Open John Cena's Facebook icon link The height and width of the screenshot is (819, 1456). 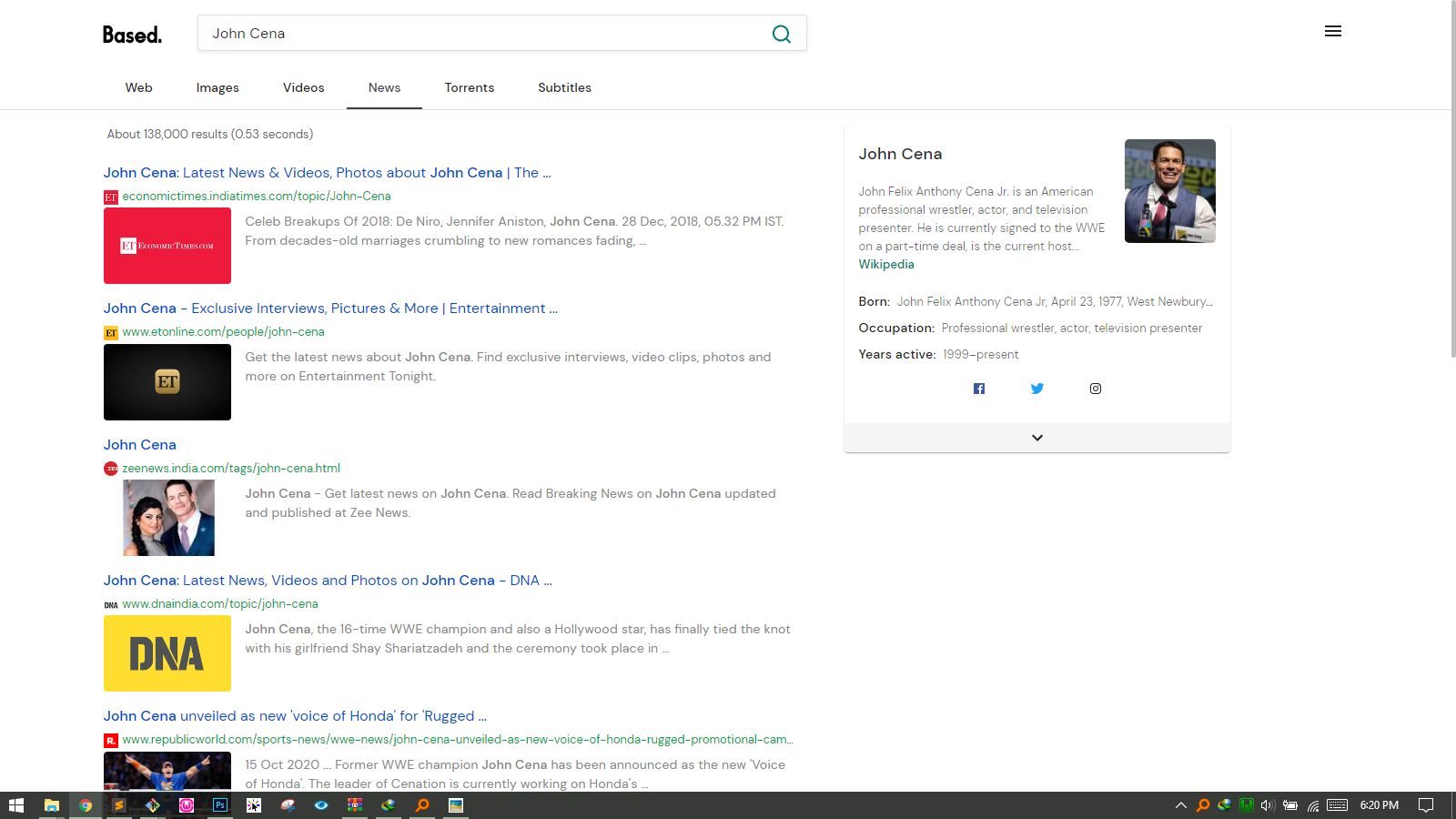pyautogui.click(x=979, y=389)
